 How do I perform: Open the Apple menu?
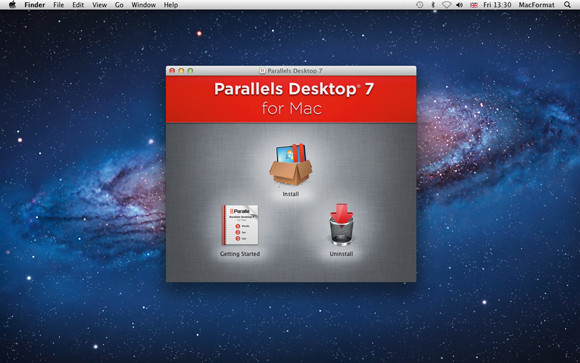coord(12,5)
